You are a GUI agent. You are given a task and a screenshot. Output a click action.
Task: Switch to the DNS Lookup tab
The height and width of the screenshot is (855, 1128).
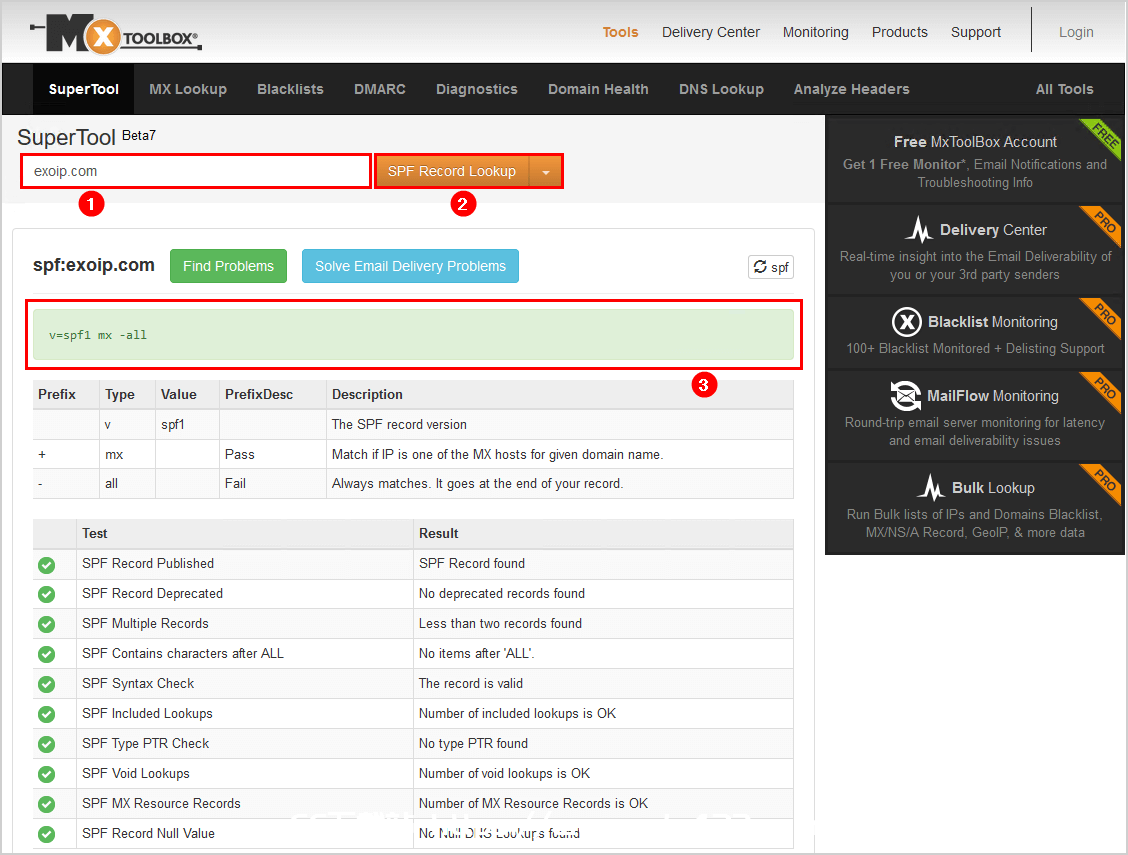[x=722, y=89]
